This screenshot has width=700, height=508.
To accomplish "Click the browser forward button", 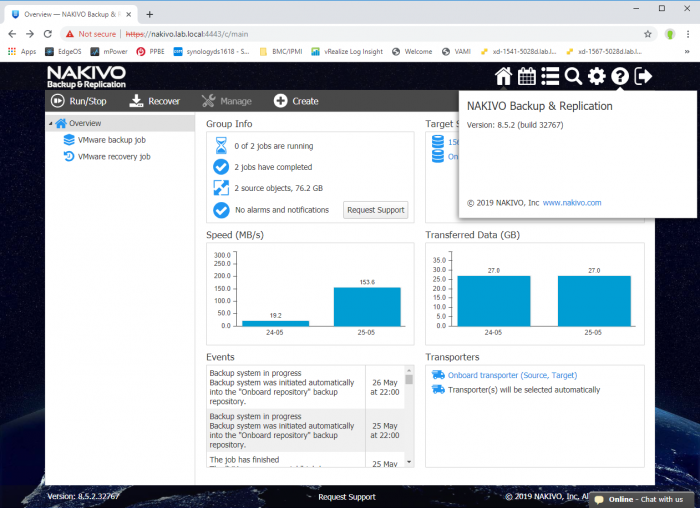I will (x=29, y=34).
